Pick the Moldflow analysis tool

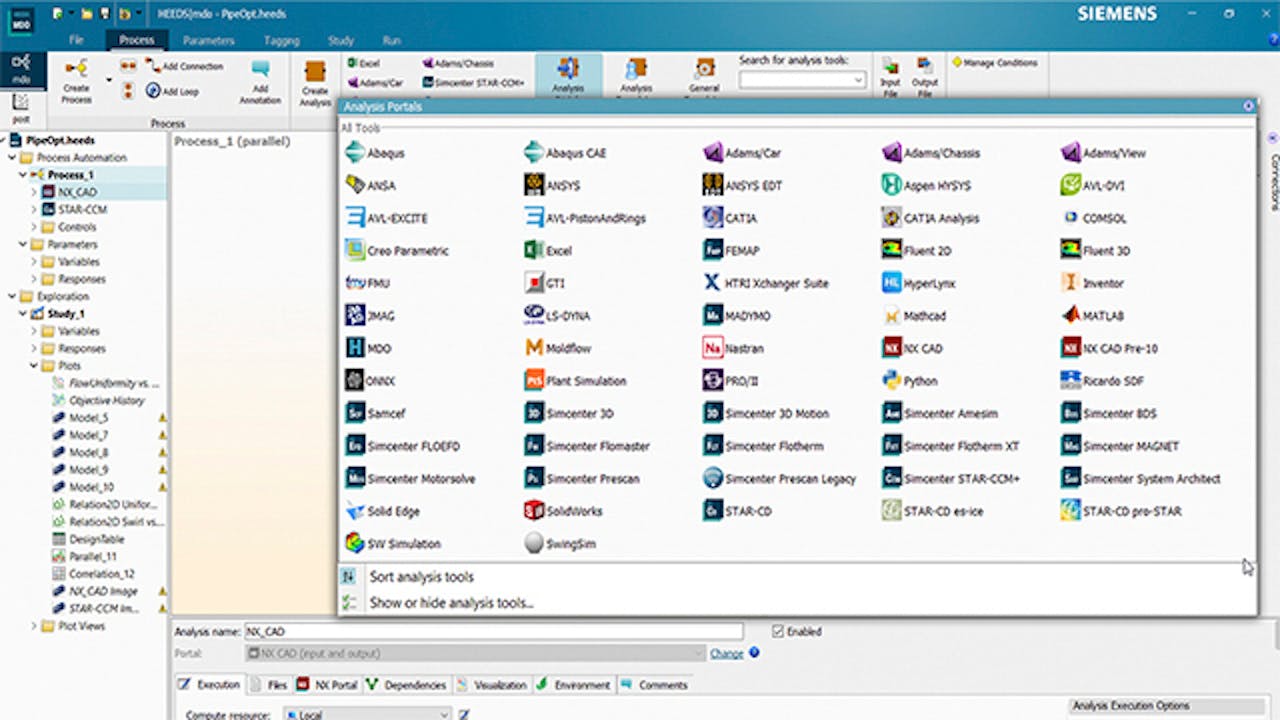pos(557,348)
